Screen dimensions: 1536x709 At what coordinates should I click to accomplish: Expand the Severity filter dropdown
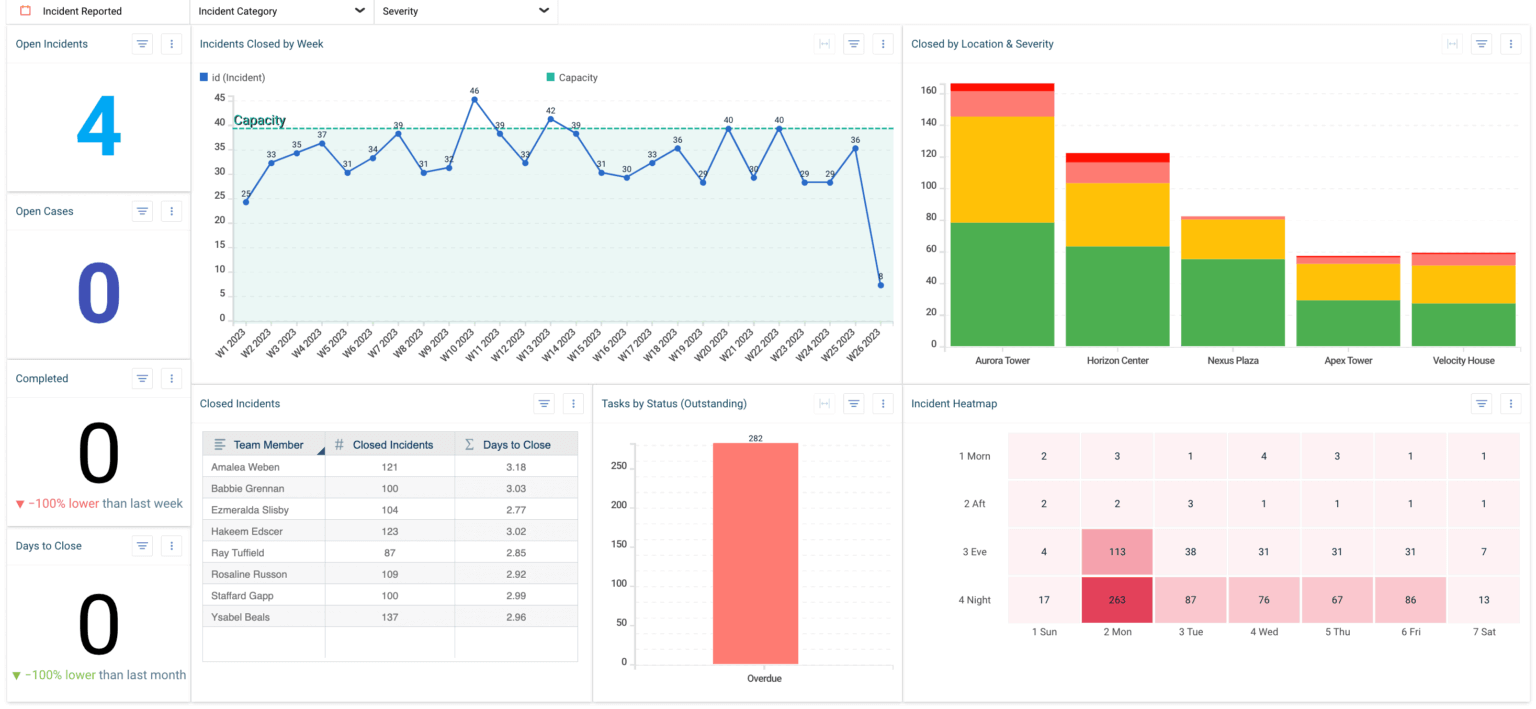(x=544, y=11)
